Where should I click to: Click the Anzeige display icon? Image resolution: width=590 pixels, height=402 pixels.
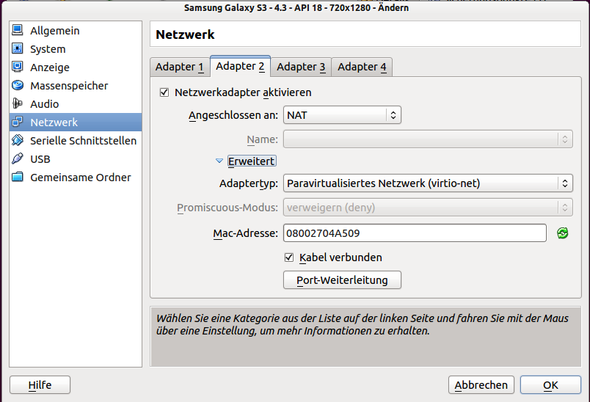click(x=17, y=67)
